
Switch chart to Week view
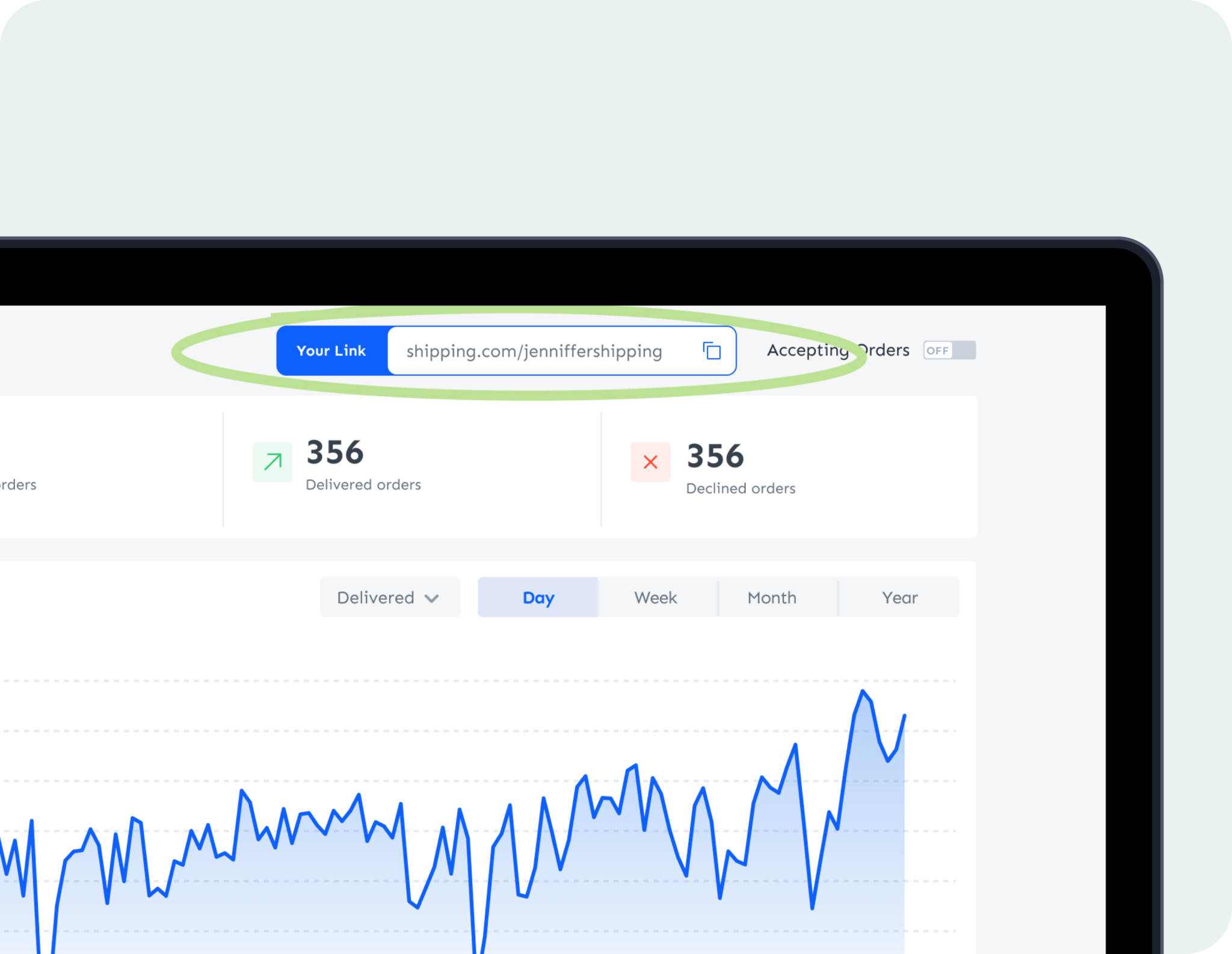(x=655, y=597)
